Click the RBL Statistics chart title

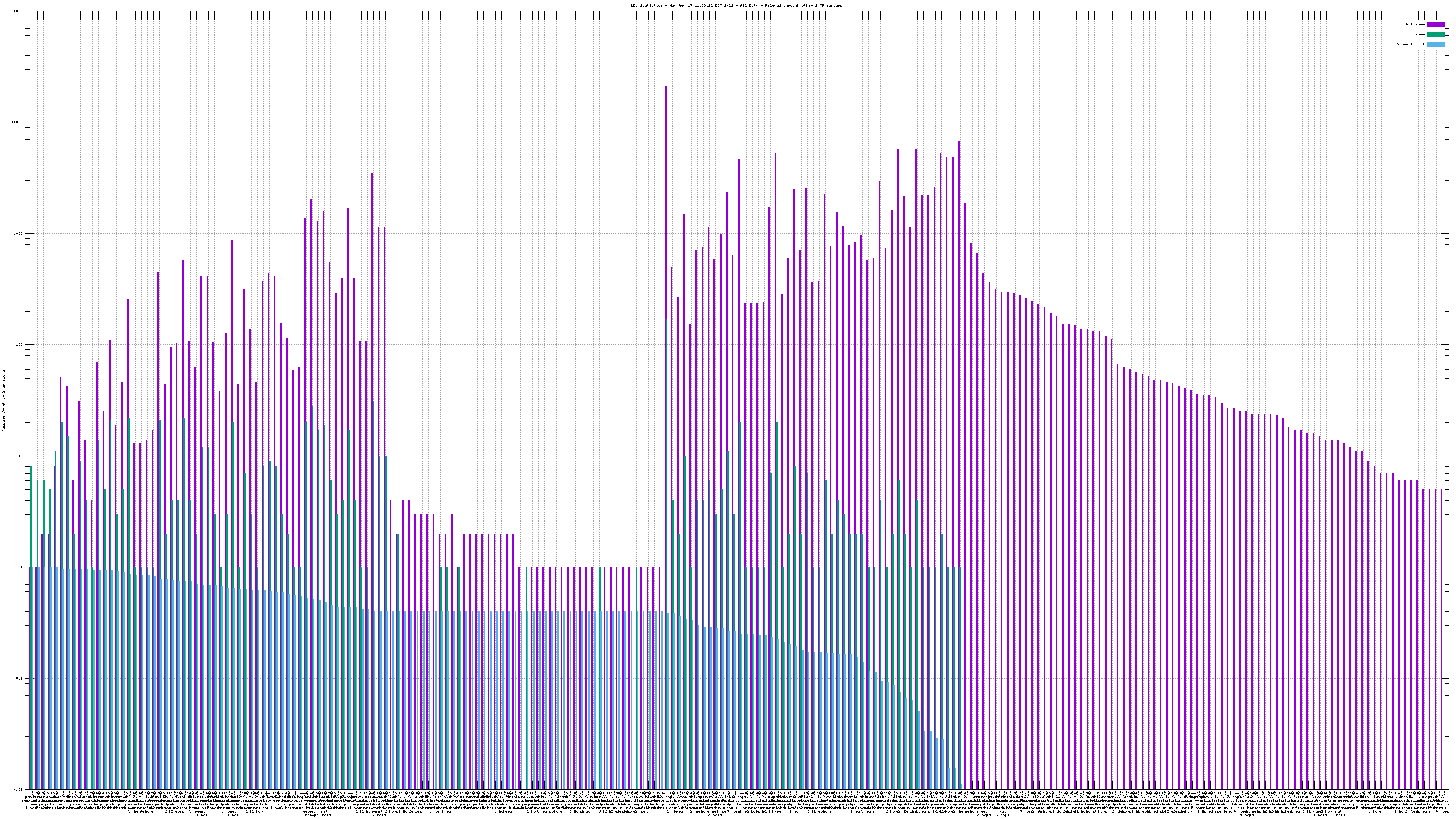[x=736, y=5]
